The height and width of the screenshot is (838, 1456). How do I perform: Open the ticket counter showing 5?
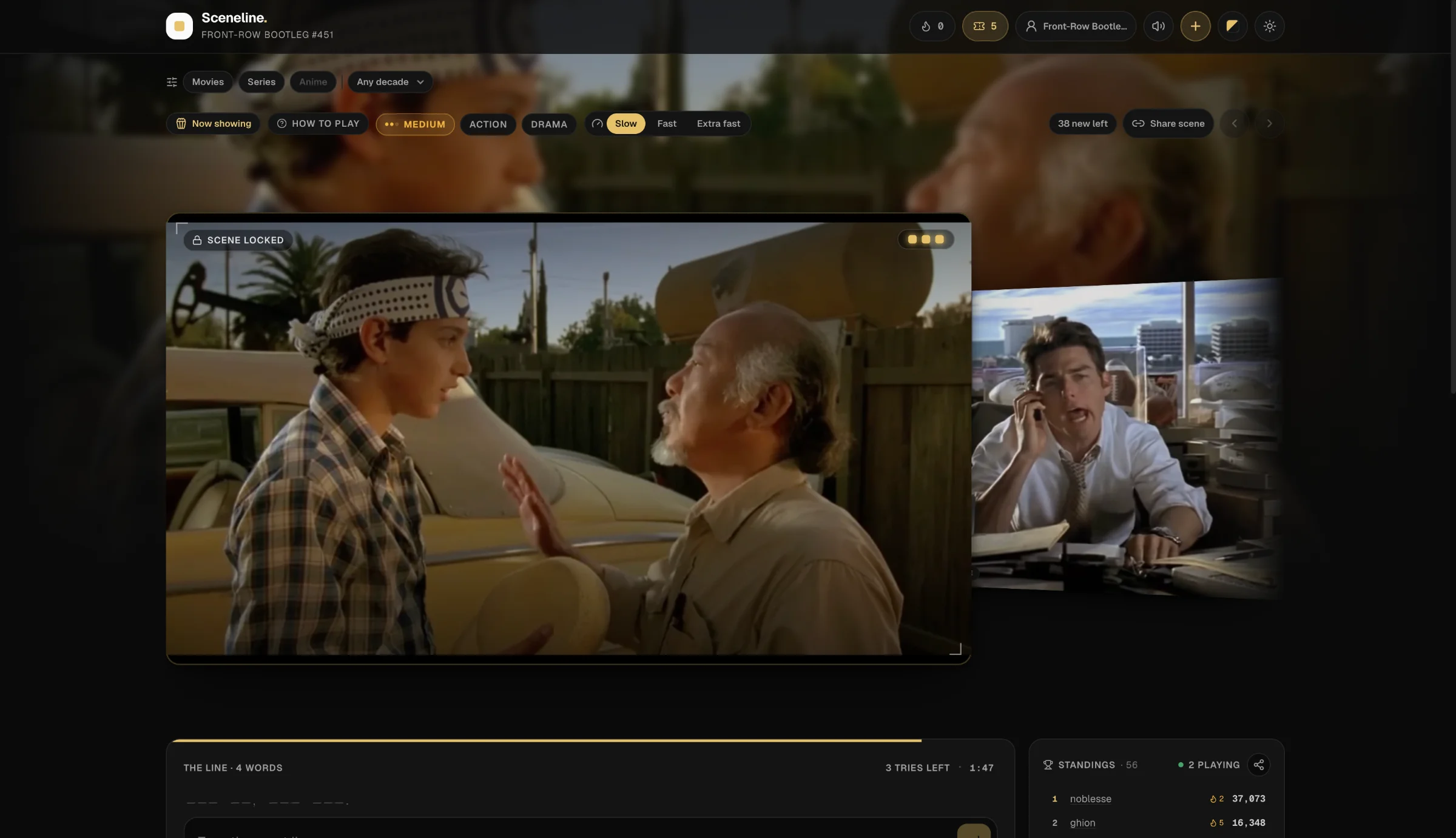(x=985, y=26)
